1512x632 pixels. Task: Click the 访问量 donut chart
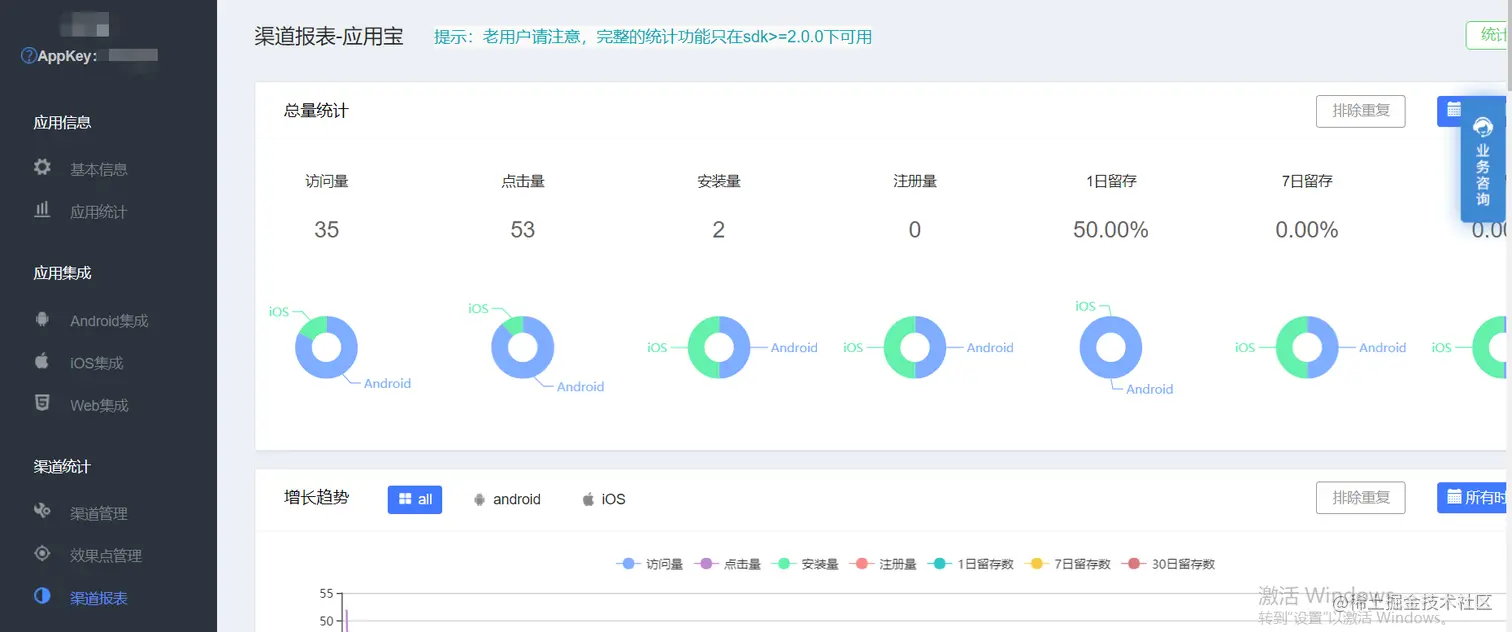326,347
